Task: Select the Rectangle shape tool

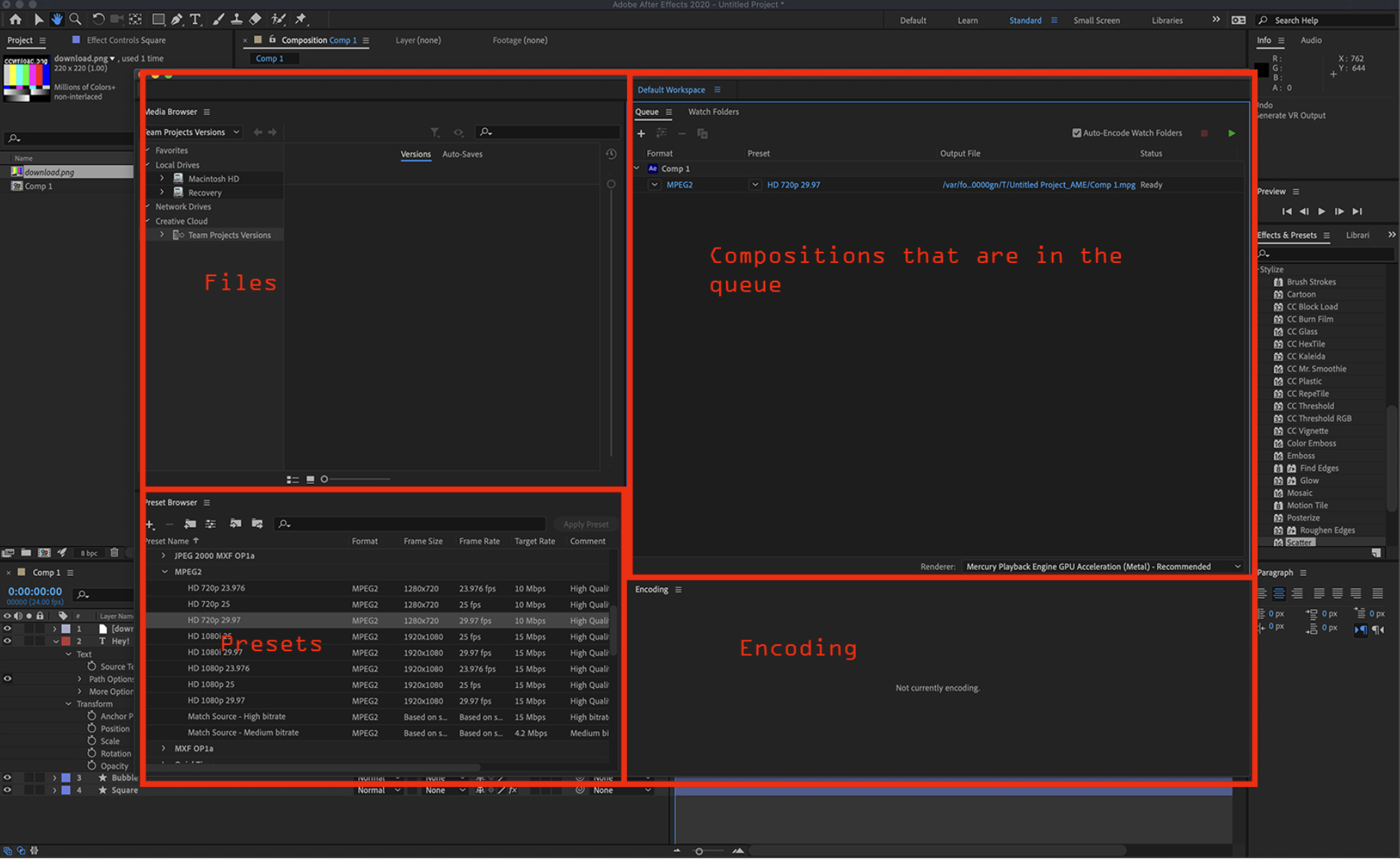Action: click(x=158, y=19)
